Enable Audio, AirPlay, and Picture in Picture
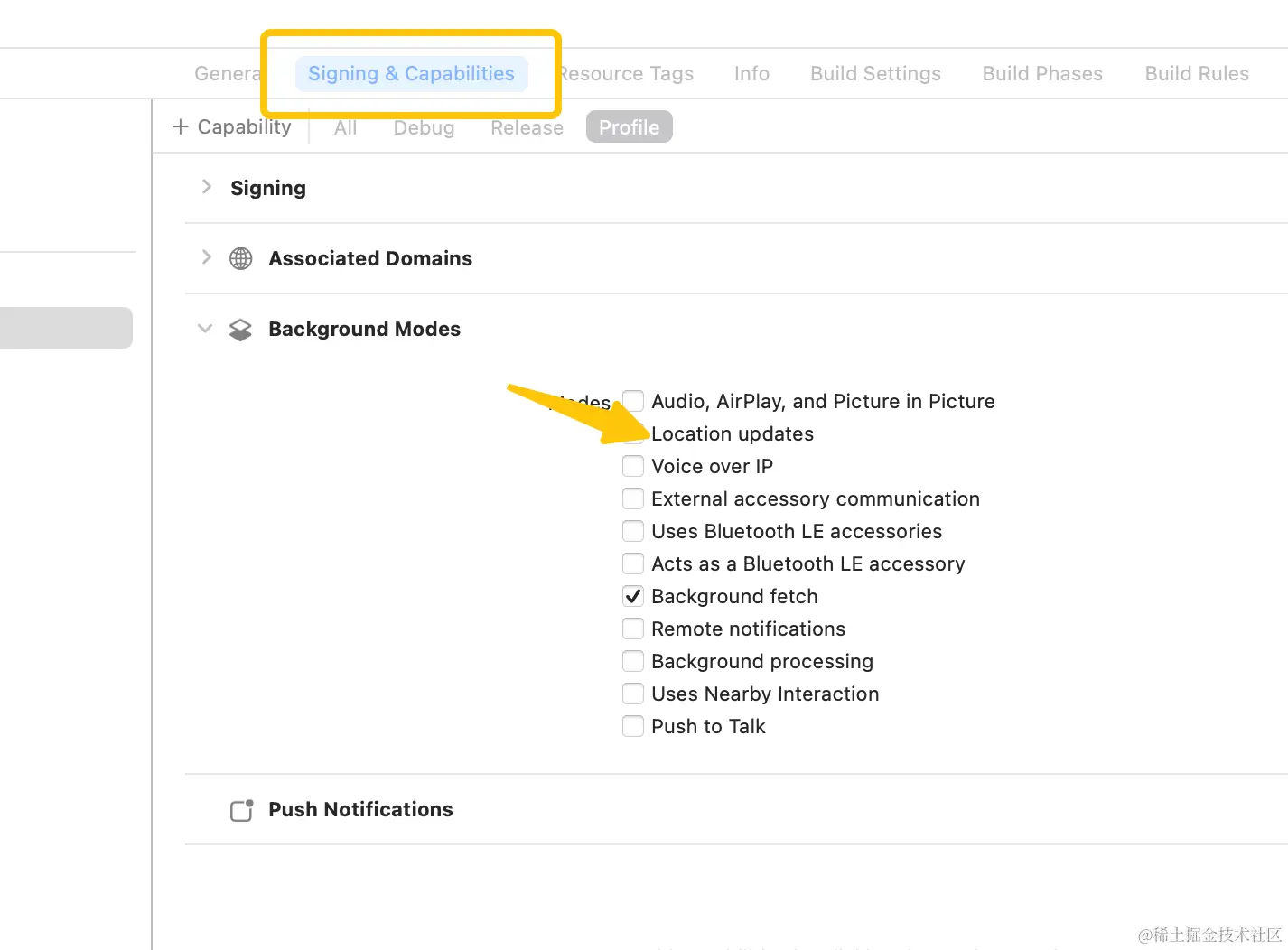This screenshot has height=950, width=1288. (x=633, y=401)
